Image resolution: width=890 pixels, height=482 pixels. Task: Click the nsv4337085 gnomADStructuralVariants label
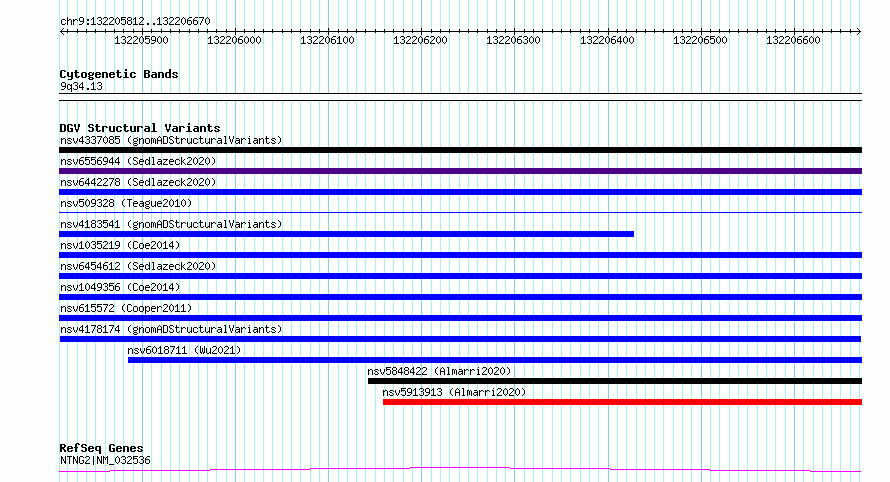click(x=171, y=140)
